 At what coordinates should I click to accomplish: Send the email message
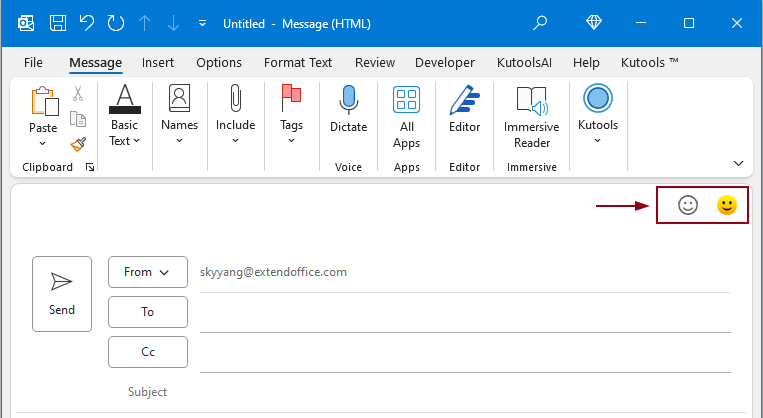(62, 292)
